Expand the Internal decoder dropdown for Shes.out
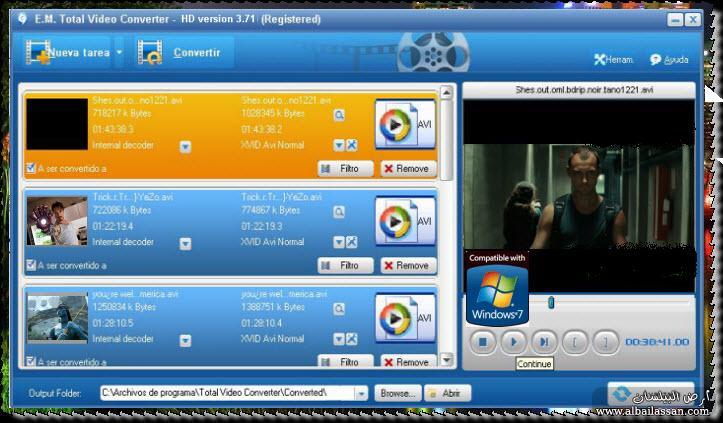This screenshot has width=723, height=423. tap(185, 147)
